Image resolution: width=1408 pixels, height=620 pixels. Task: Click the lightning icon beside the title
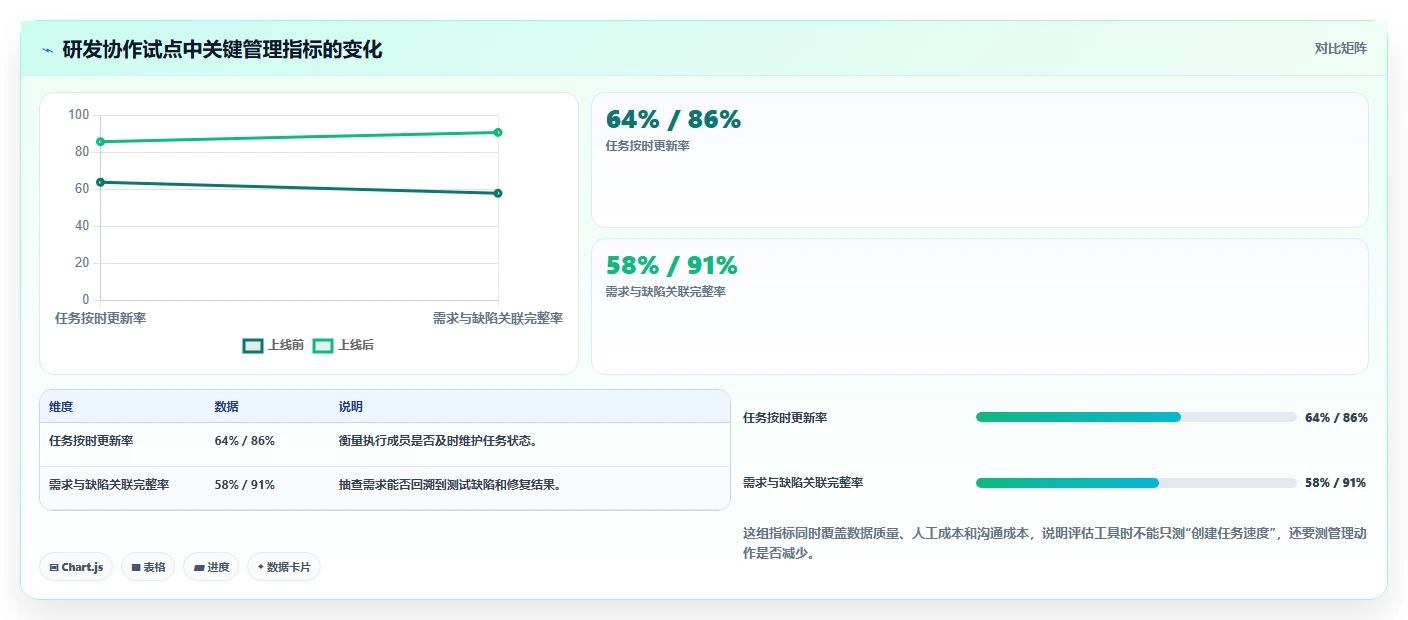(48, 50)
